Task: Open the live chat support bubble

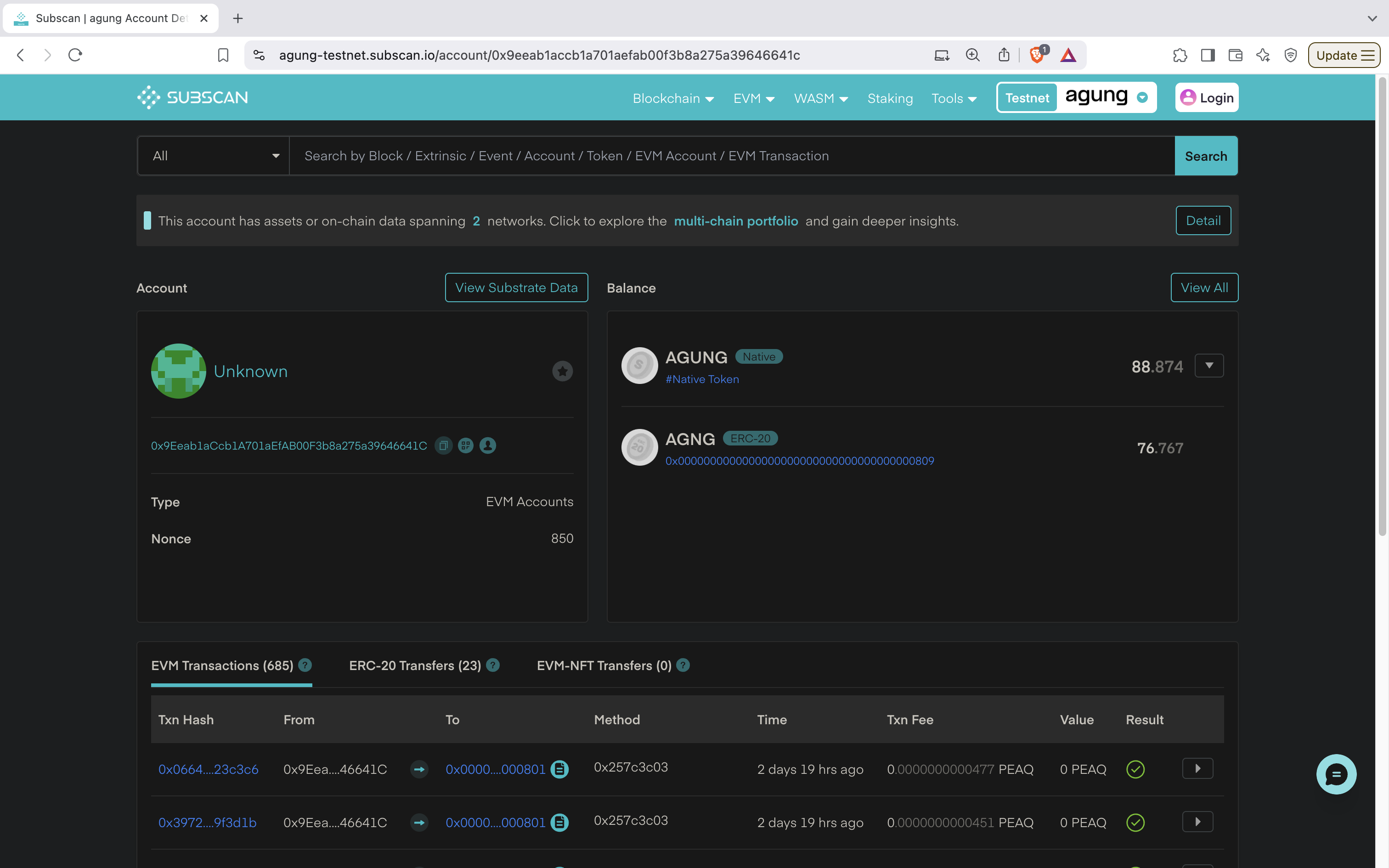Action: coord(1336,774)
